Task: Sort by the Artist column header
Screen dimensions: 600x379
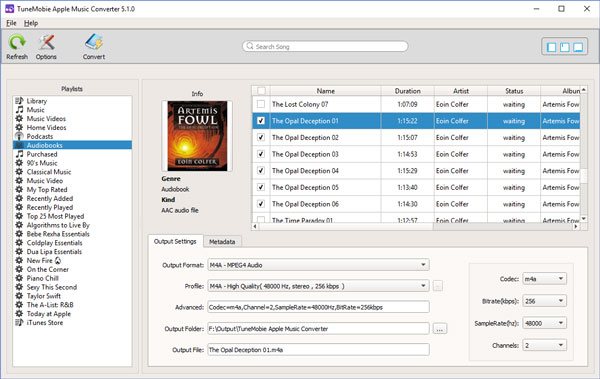Action: [461, 91]
